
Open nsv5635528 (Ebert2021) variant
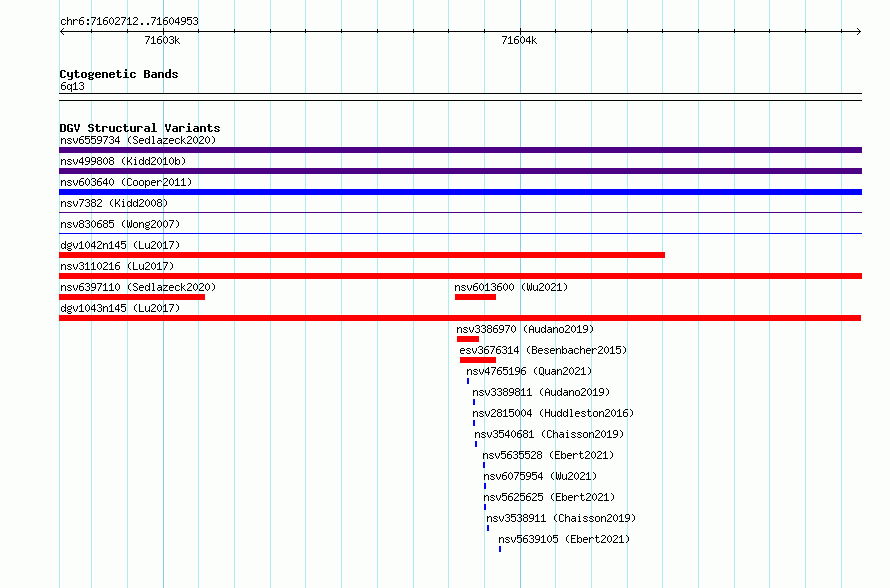548,455
